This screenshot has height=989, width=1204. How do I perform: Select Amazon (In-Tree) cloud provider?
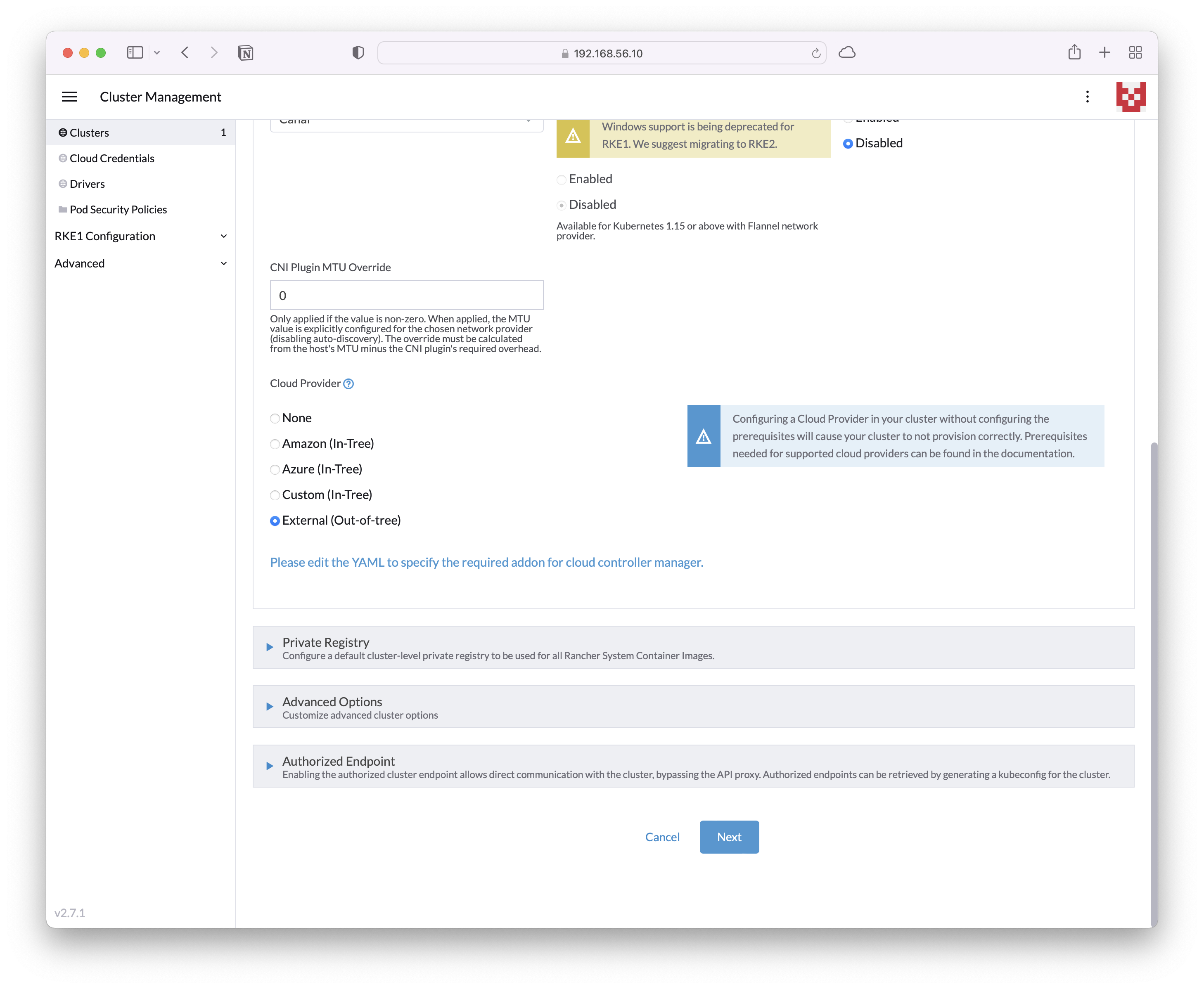(x=275, y=445)
